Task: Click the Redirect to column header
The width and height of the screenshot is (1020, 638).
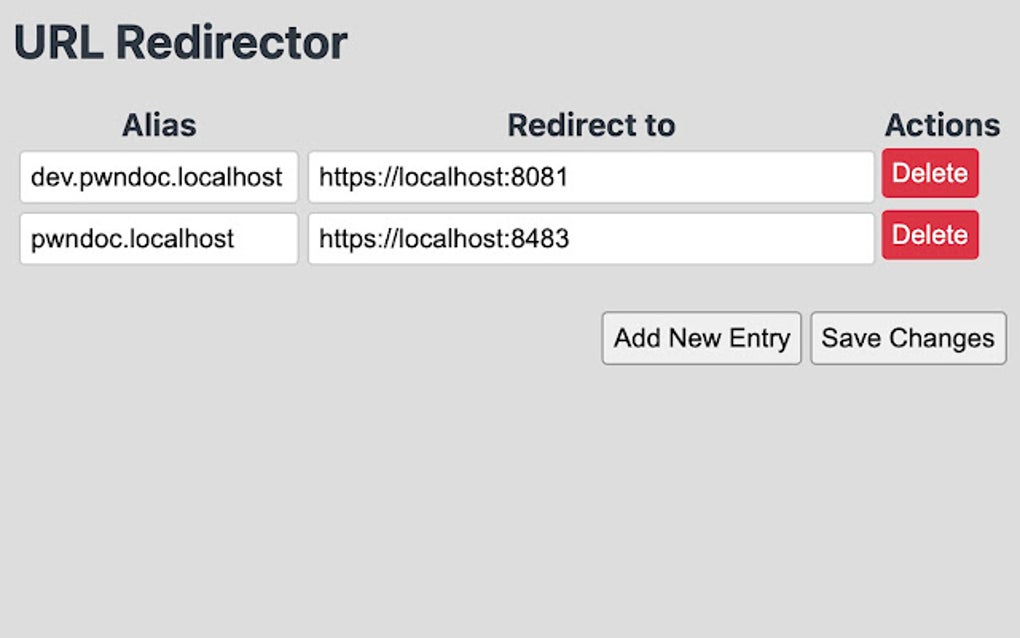Action: pyautogui.click(x=592, y=125)
